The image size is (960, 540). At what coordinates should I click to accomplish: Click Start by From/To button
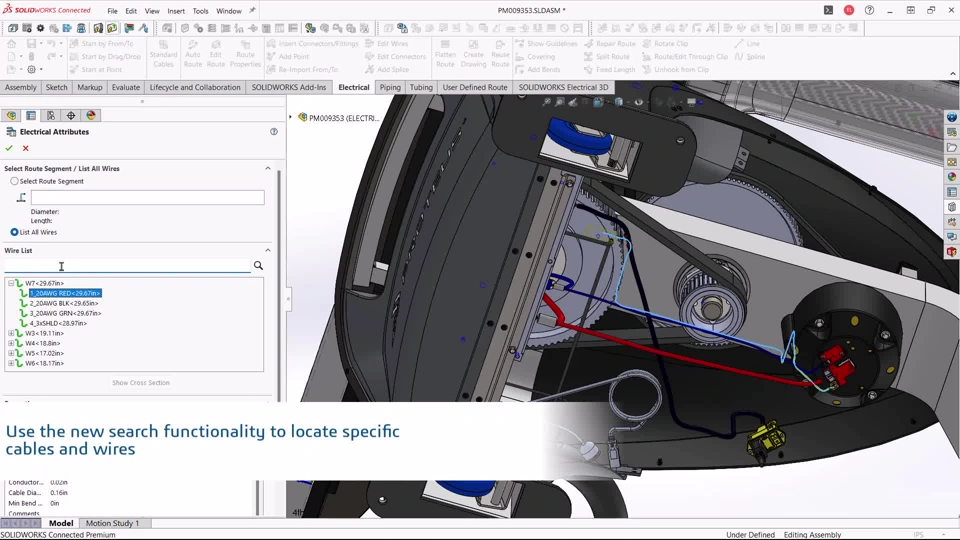point(101,43)
